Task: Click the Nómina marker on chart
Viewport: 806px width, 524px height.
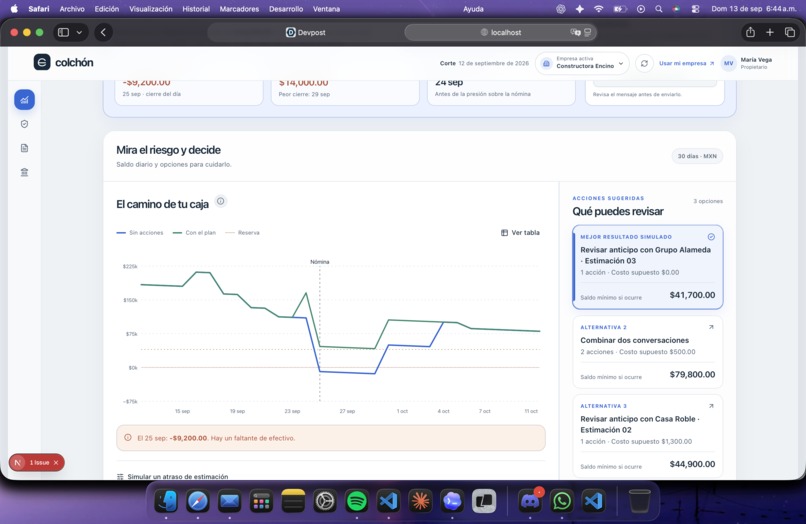Action: (320, 262)
